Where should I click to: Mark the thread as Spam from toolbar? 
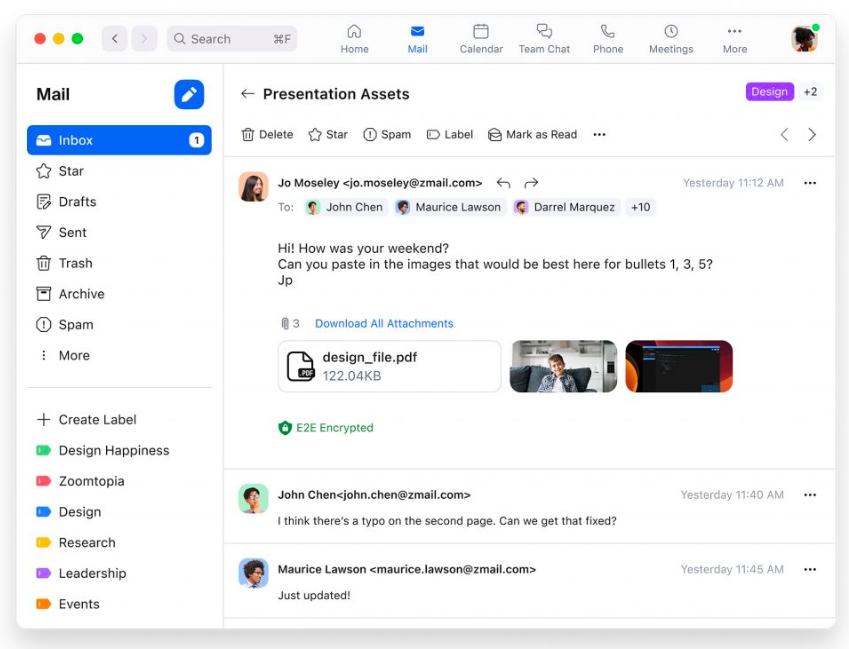pyautogui.click(x=387, y=134)
